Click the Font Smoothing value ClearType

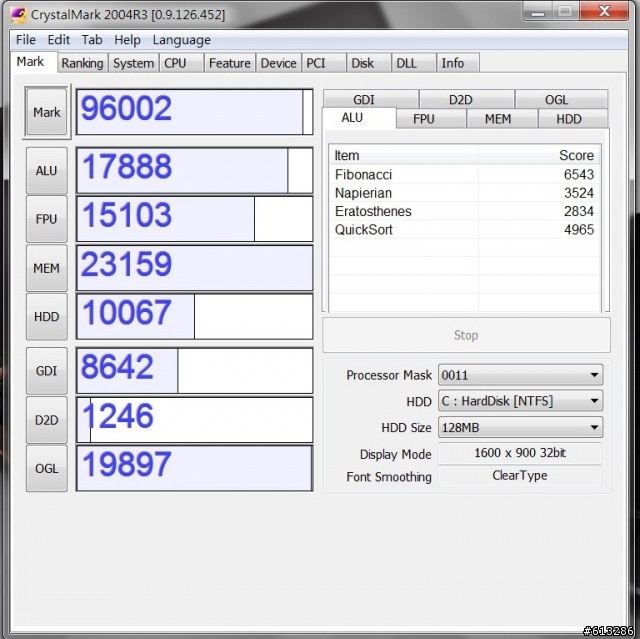[520, 475]
